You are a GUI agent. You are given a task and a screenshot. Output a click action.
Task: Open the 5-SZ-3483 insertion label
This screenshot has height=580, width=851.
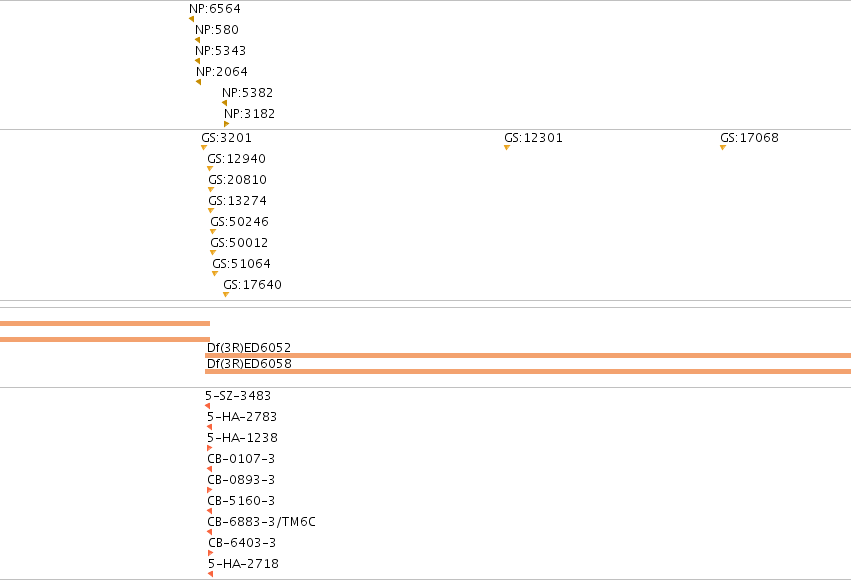coord(238,396)
